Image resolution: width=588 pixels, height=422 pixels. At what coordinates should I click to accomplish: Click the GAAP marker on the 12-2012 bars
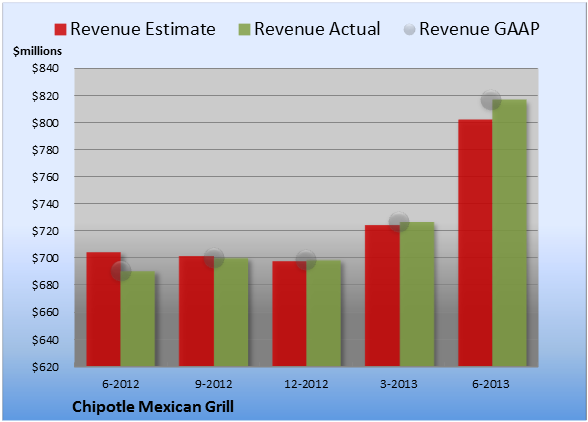tap(306, 260)
